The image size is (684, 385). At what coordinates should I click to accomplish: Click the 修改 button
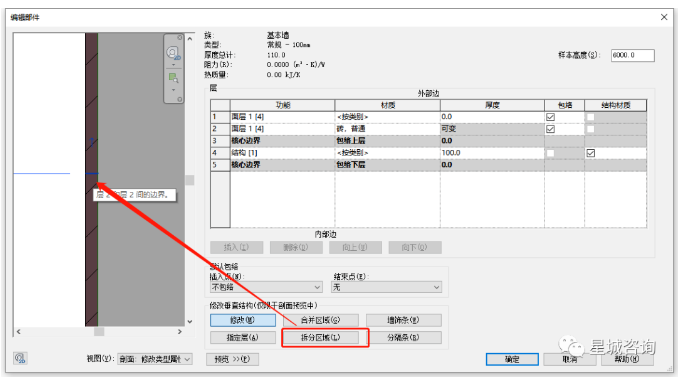243,320
